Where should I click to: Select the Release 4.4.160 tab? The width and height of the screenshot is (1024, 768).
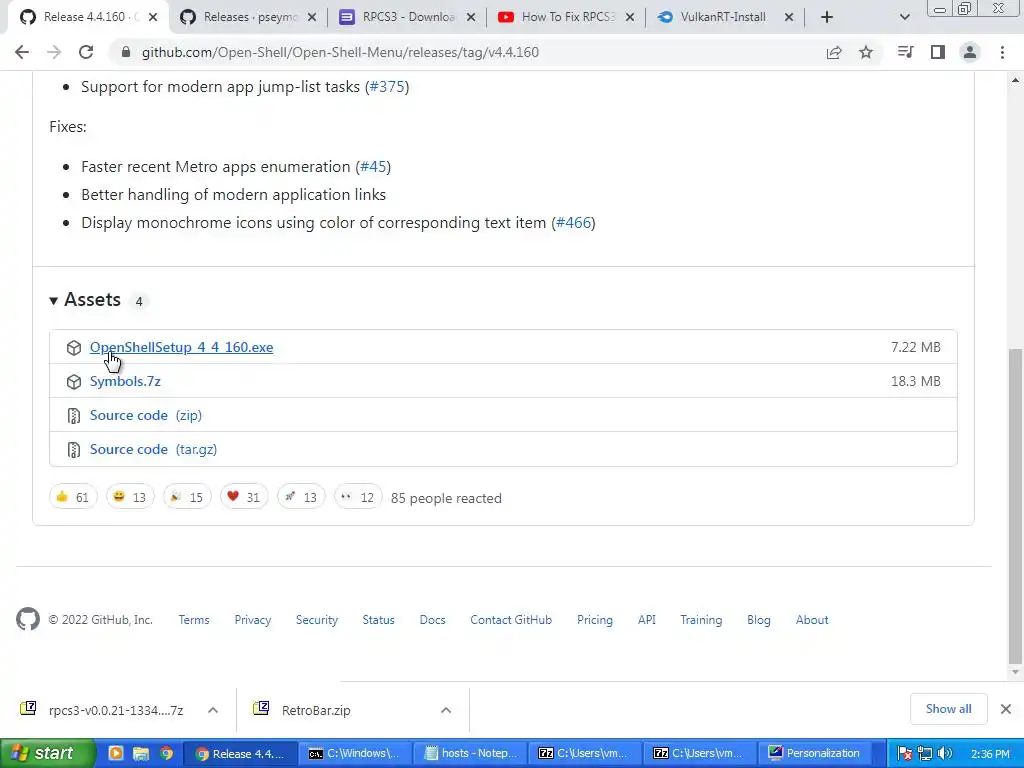91,17
